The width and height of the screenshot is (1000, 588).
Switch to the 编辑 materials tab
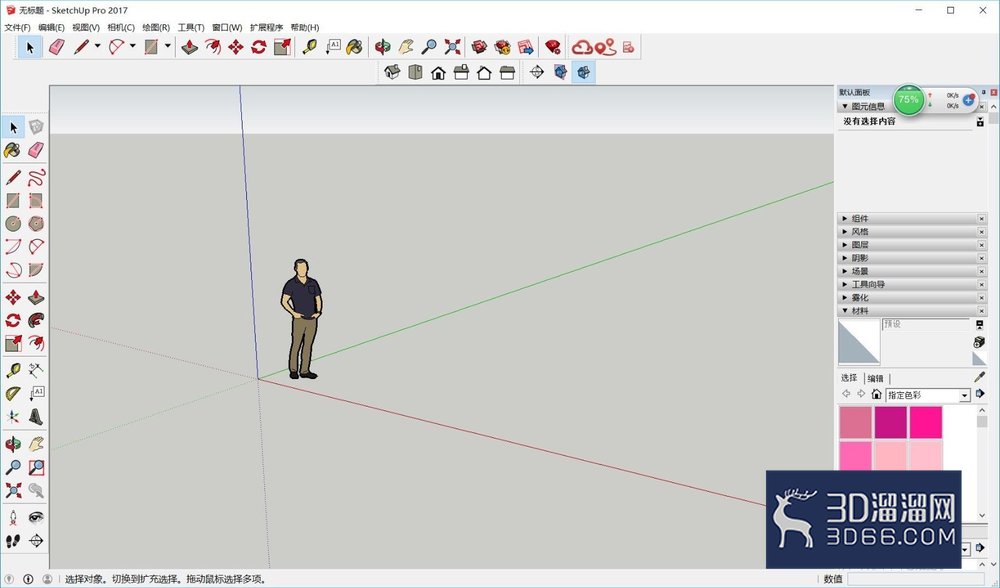[876, 378]
